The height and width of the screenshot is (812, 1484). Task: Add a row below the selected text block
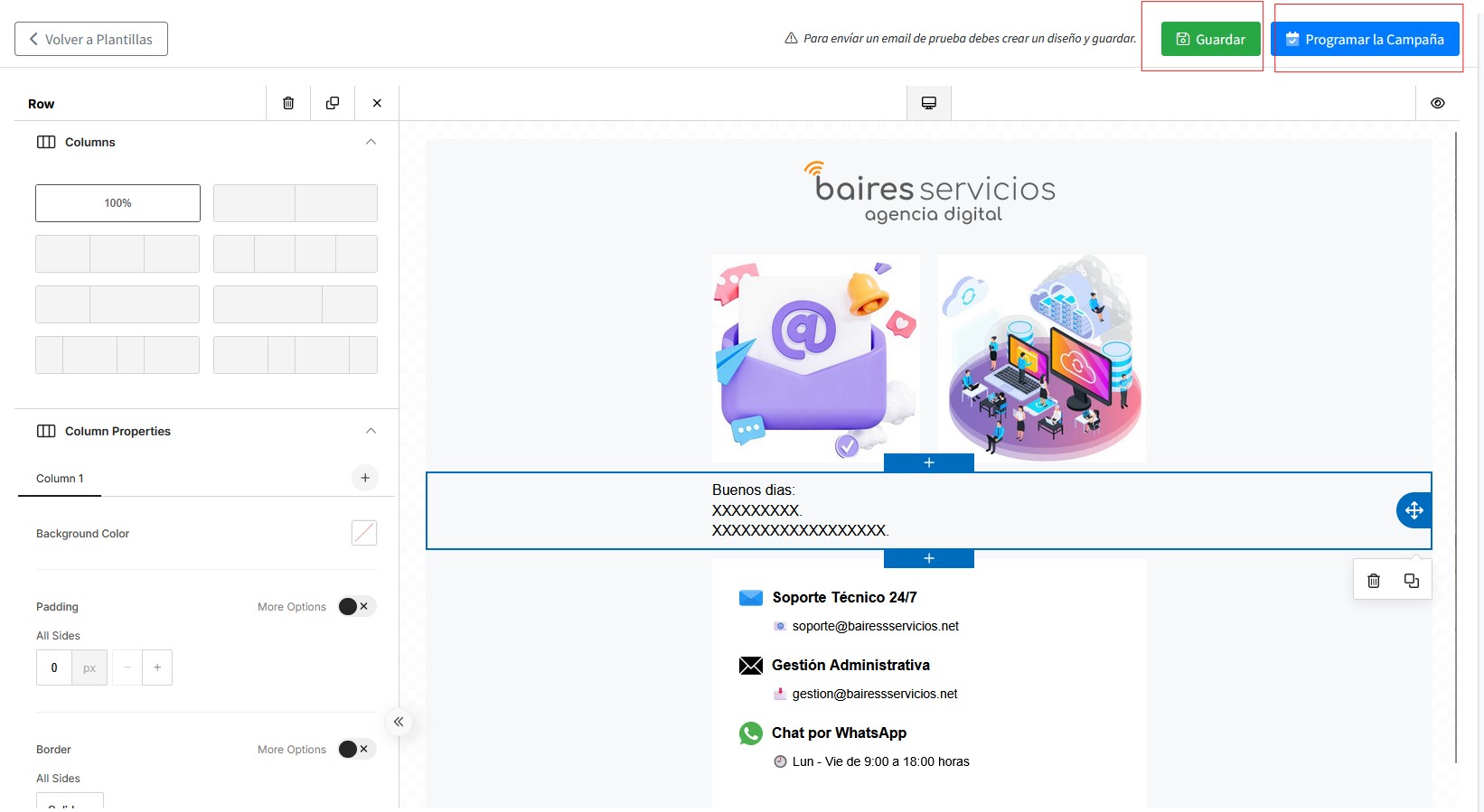928,558
